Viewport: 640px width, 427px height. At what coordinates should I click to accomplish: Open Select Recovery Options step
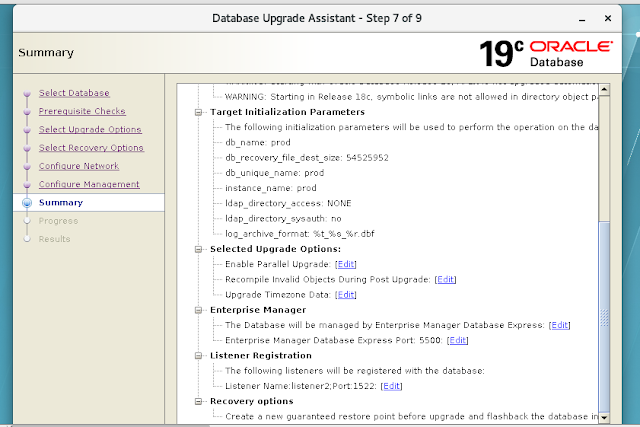pos(91,148)
